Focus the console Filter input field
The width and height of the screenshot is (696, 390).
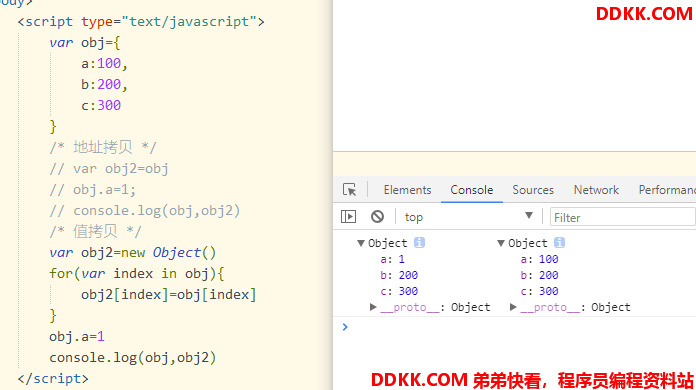coord(623,217)
